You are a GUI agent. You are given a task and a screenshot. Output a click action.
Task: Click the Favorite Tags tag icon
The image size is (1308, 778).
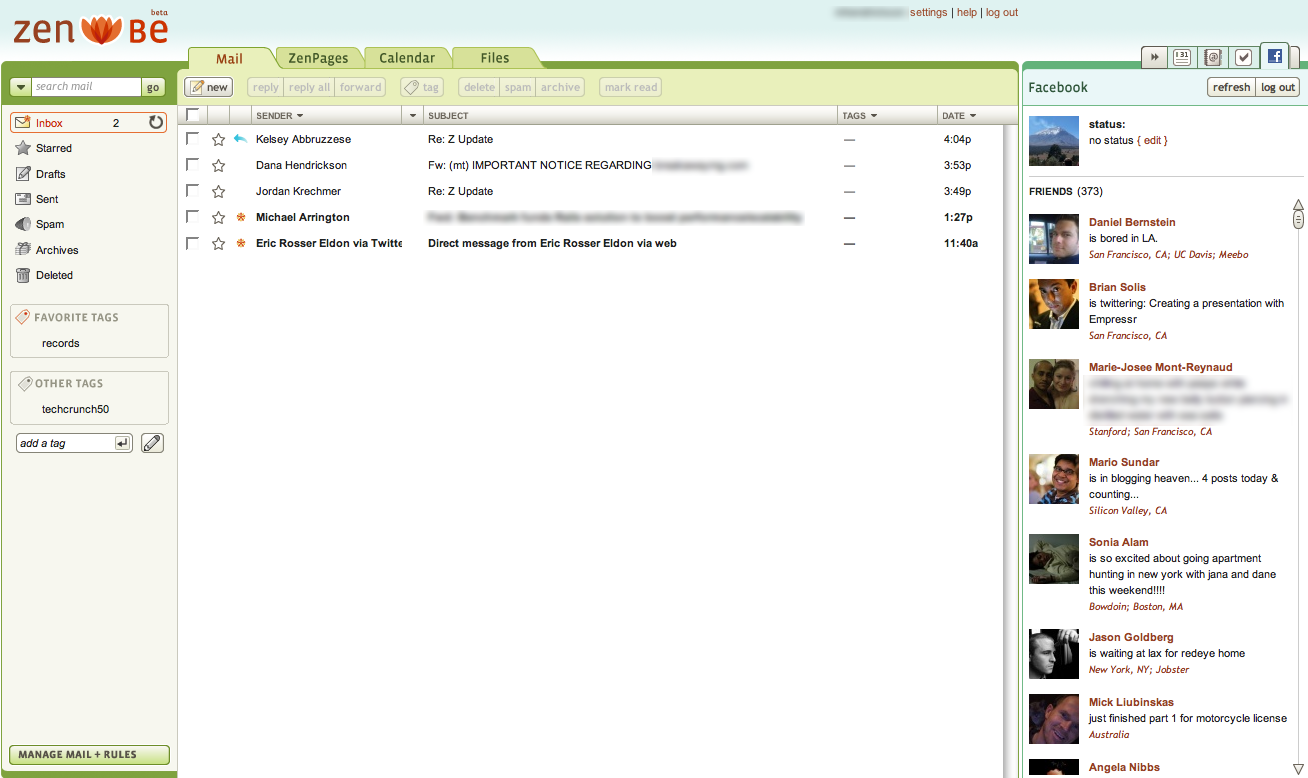[x=23, y=317]
